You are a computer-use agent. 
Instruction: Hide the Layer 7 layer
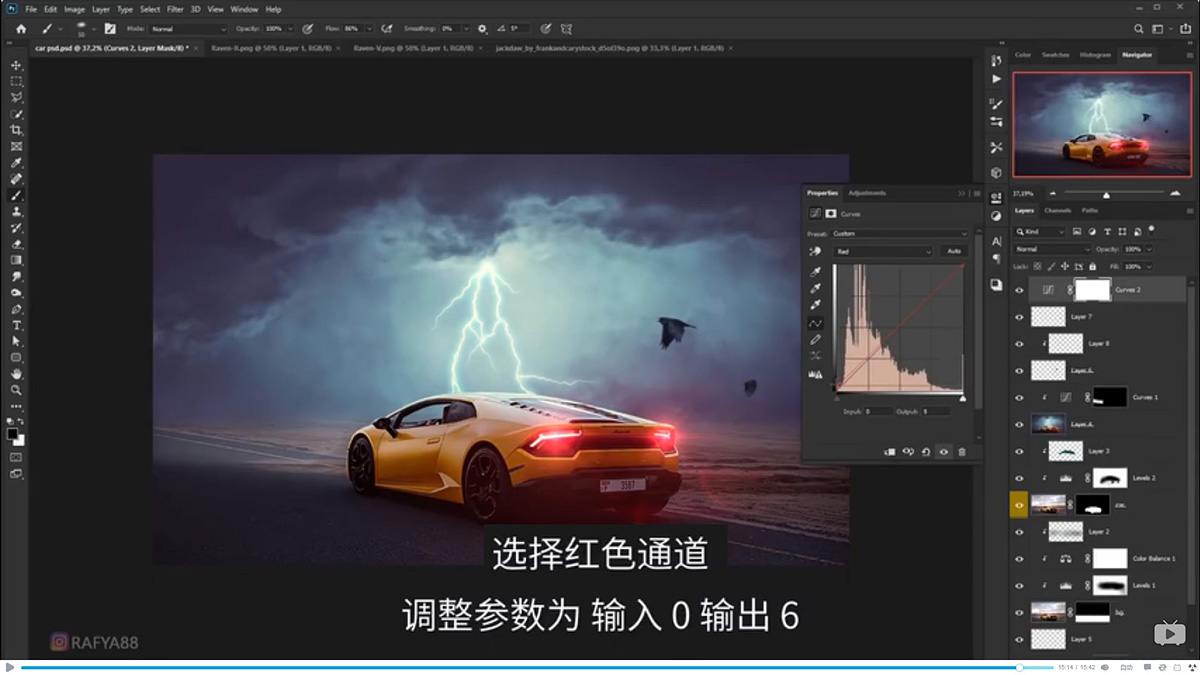(1019, 316)
